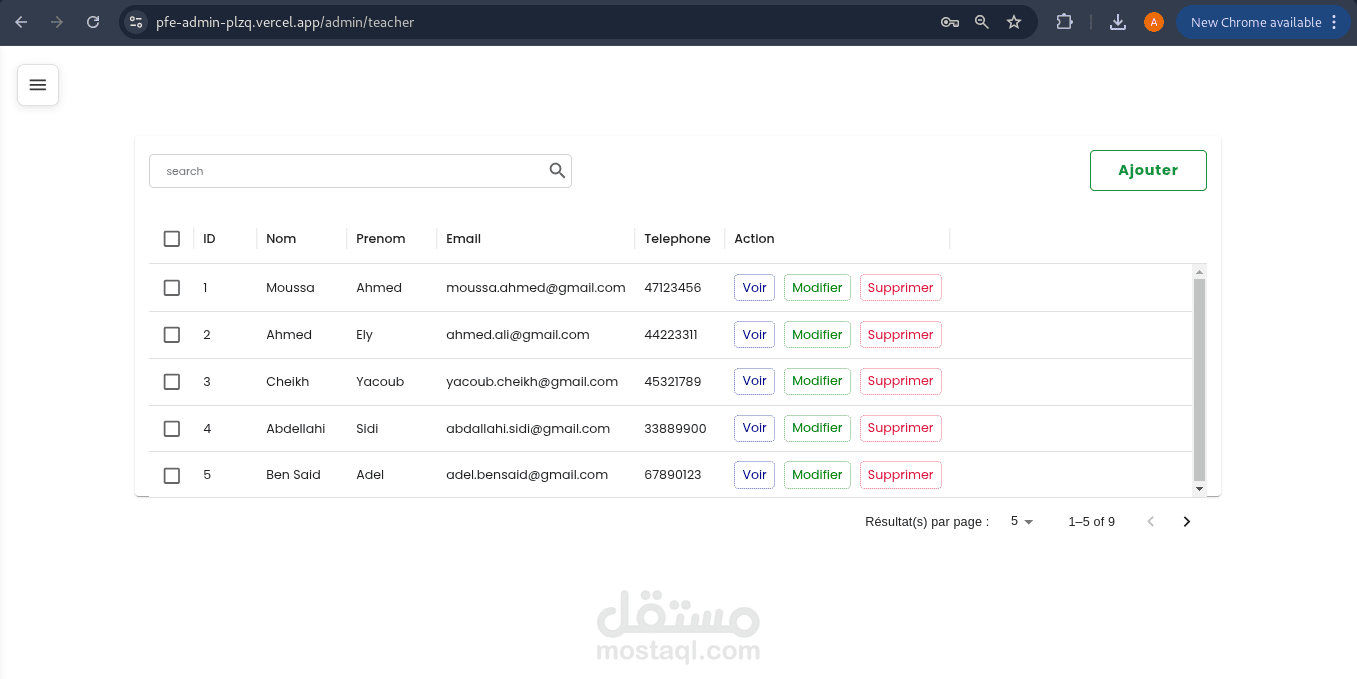Screen dimensions: 1357x679
Task: Open the browser zoom indicator icon
Action: (x=982, y=22)
